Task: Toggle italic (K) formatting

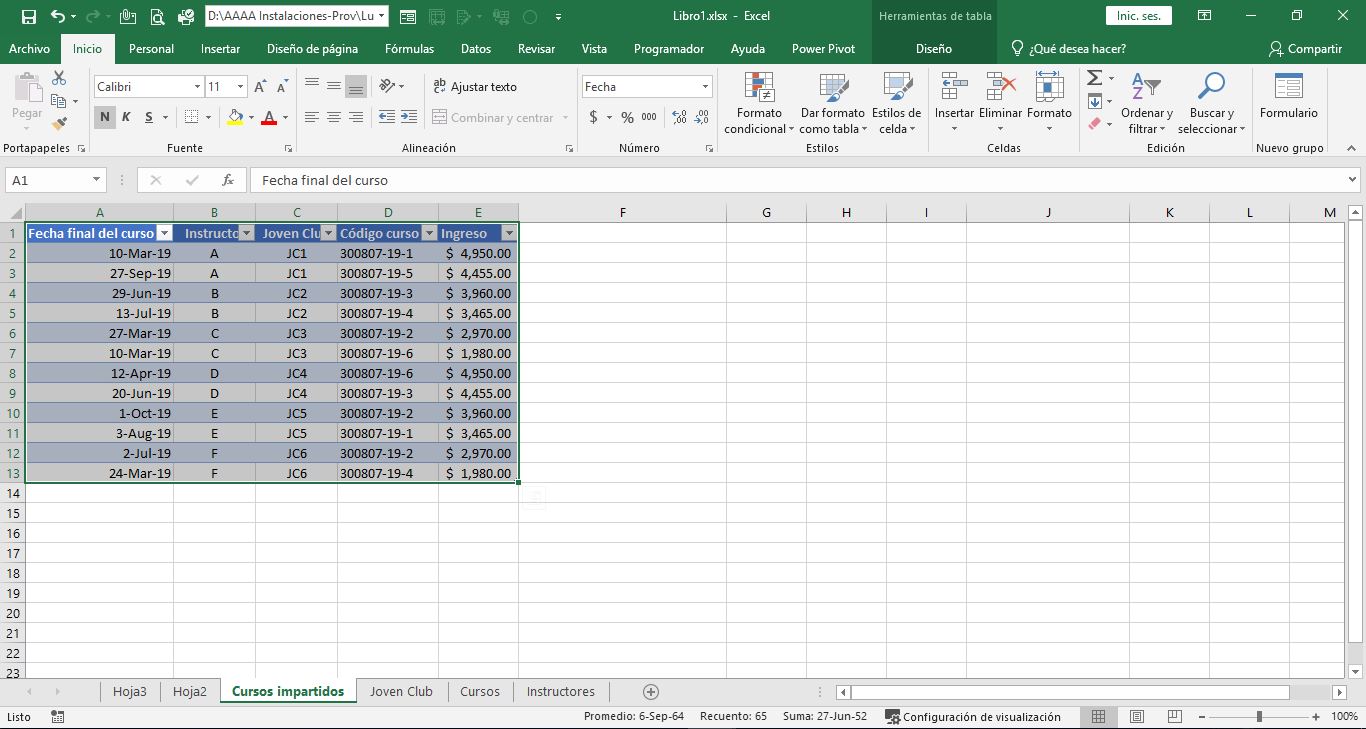Action: click(x=127, y=117)
